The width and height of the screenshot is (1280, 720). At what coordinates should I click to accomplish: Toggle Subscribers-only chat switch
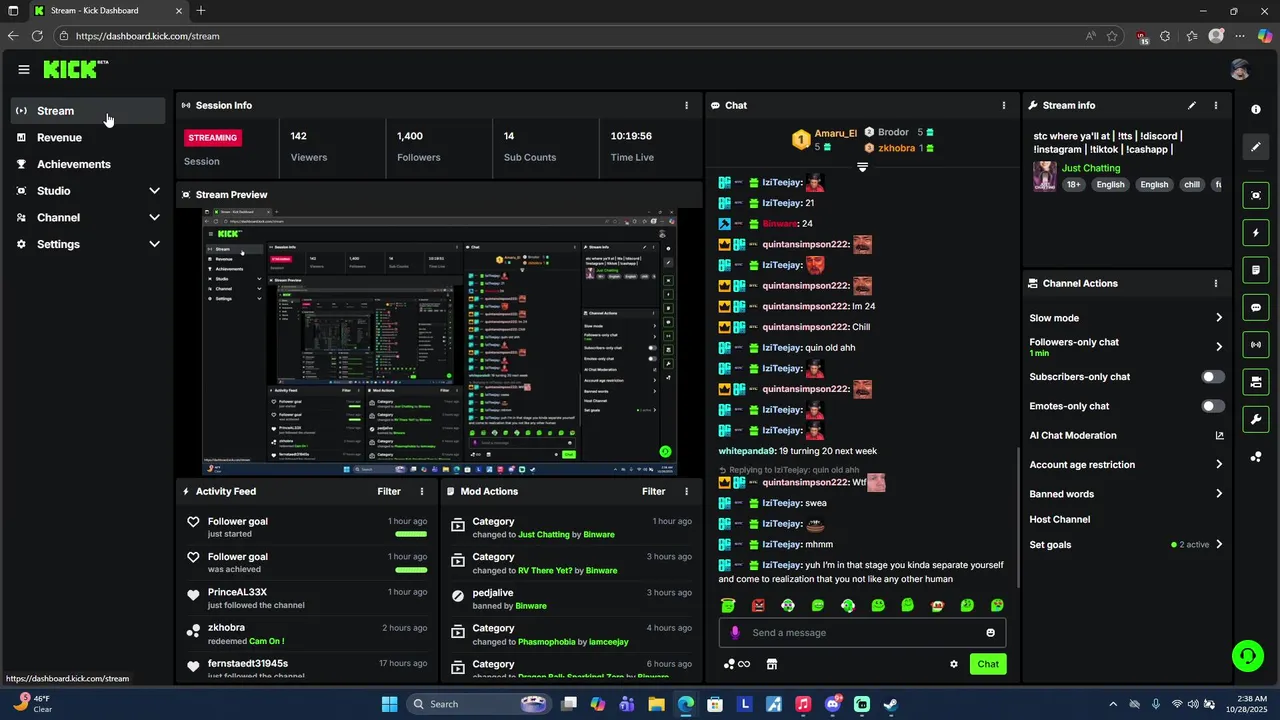click(x=1212, y=377)
